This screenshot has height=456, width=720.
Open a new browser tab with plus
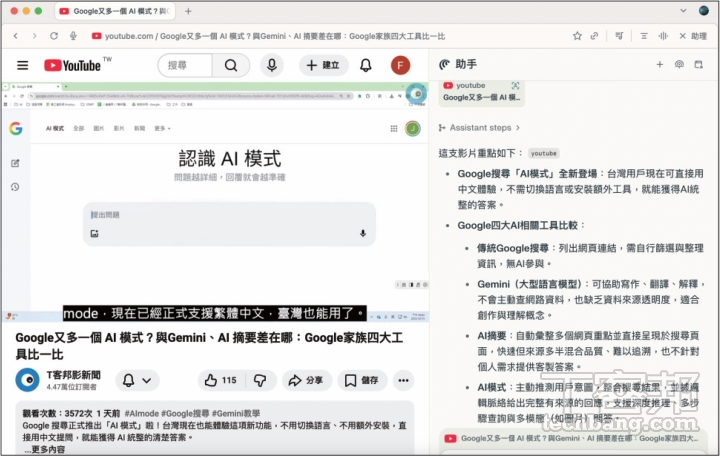pyautogui.click(x=188, y=11)
